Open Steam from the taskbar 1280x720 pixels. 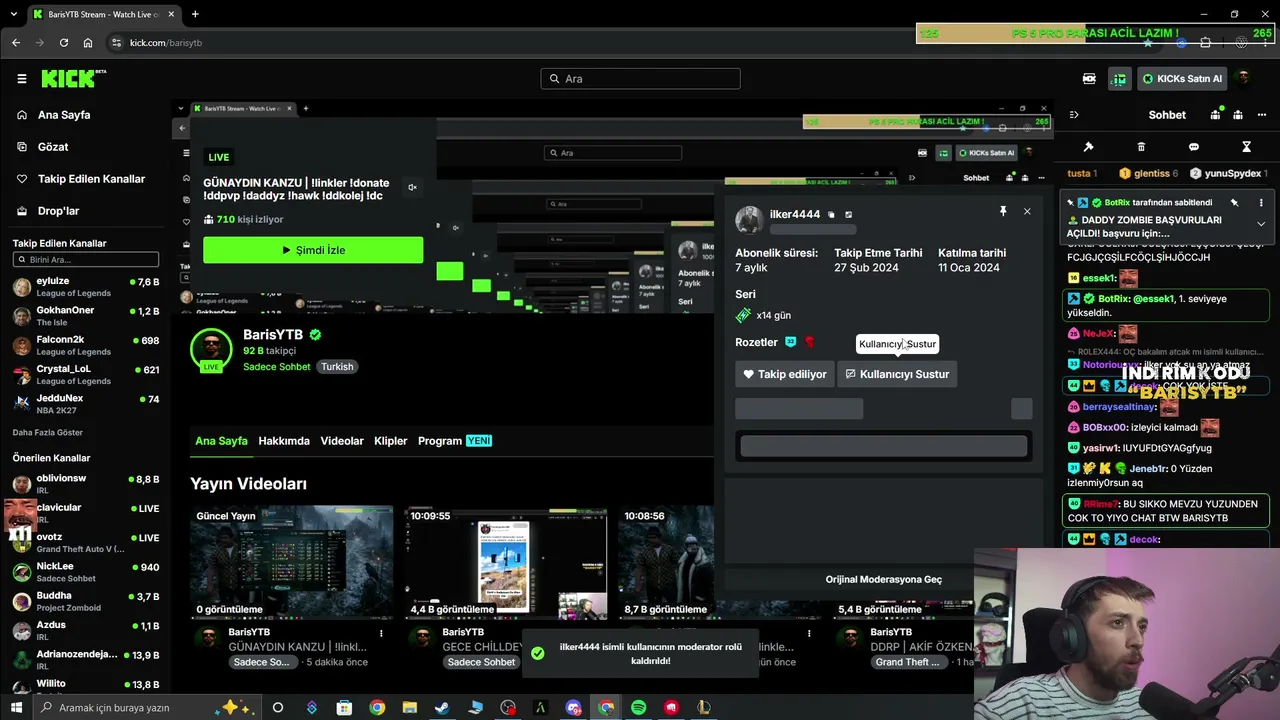coord(442,708)
